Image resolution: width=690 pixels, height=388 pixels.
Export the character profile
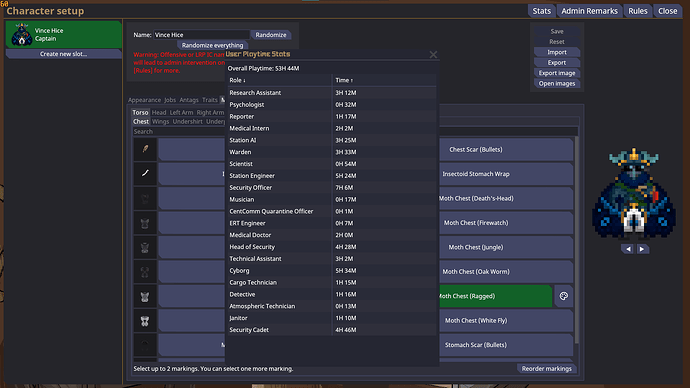pyautogui.click(x=557, y=62)
